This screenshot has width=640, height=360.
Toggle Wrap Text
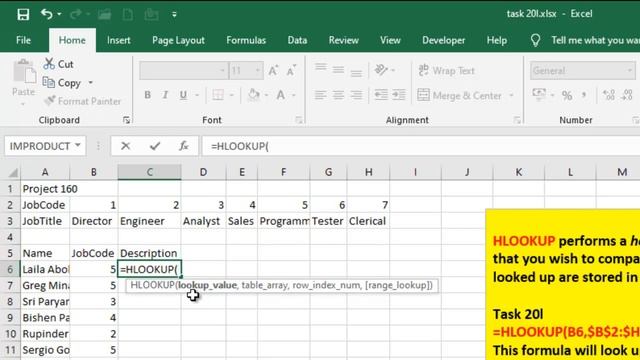447,71
